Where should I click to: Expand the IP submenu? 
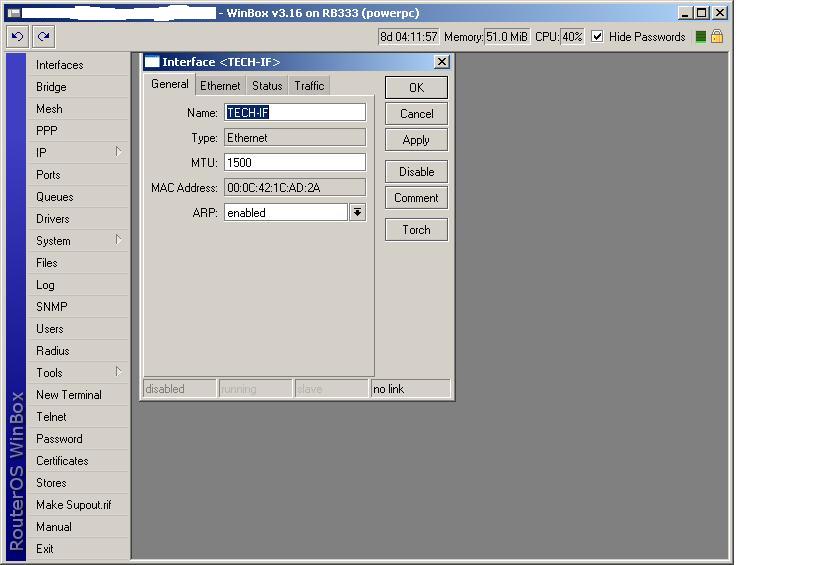(118, 152)
